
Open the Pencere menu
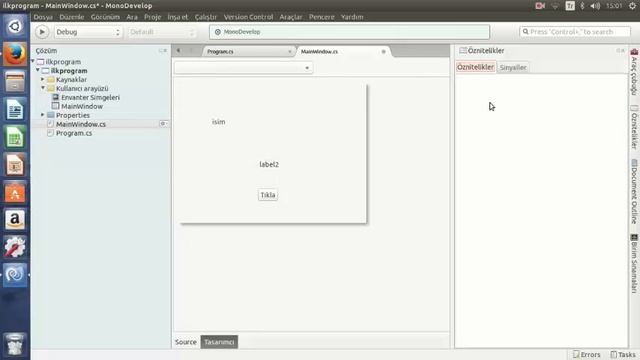pos(321,17)
